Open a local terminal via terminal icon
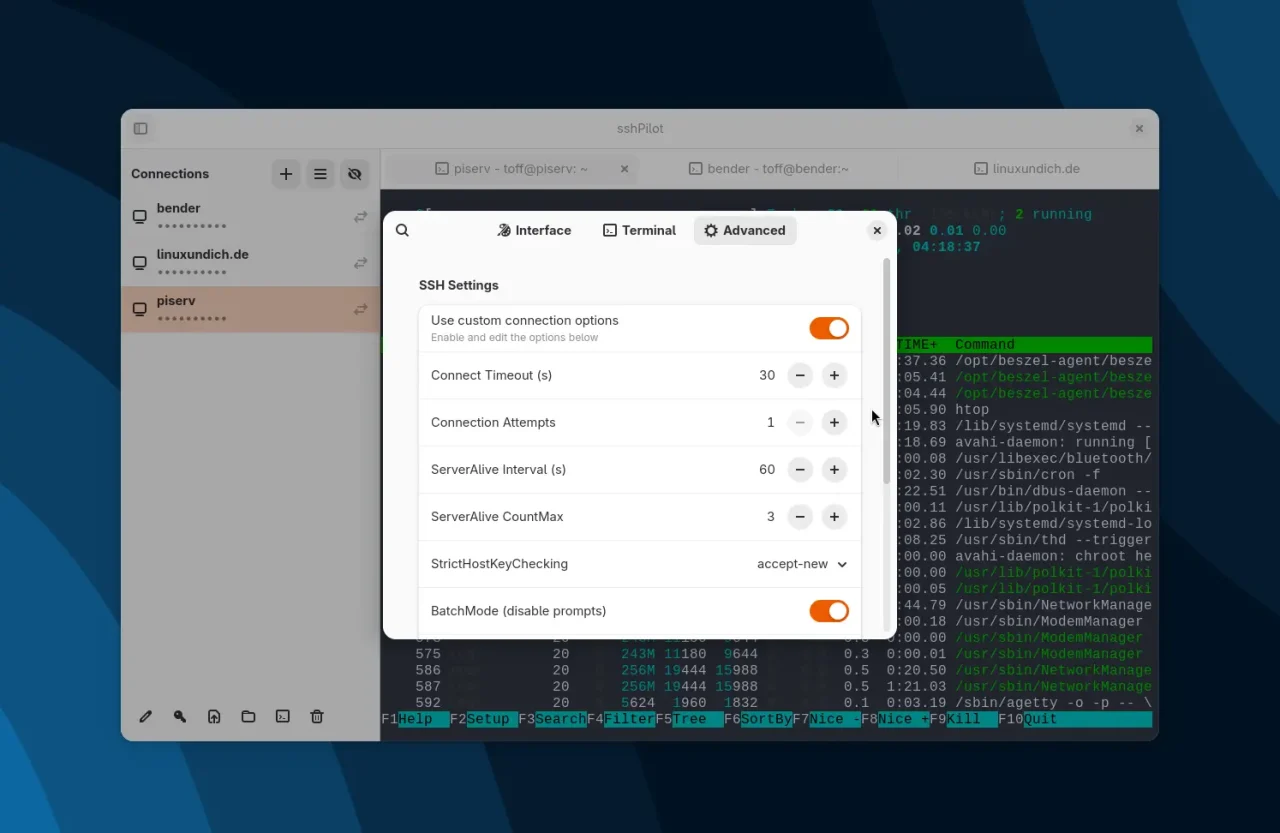This screenshot has width=1280, height=833. (x=282, y=716)
